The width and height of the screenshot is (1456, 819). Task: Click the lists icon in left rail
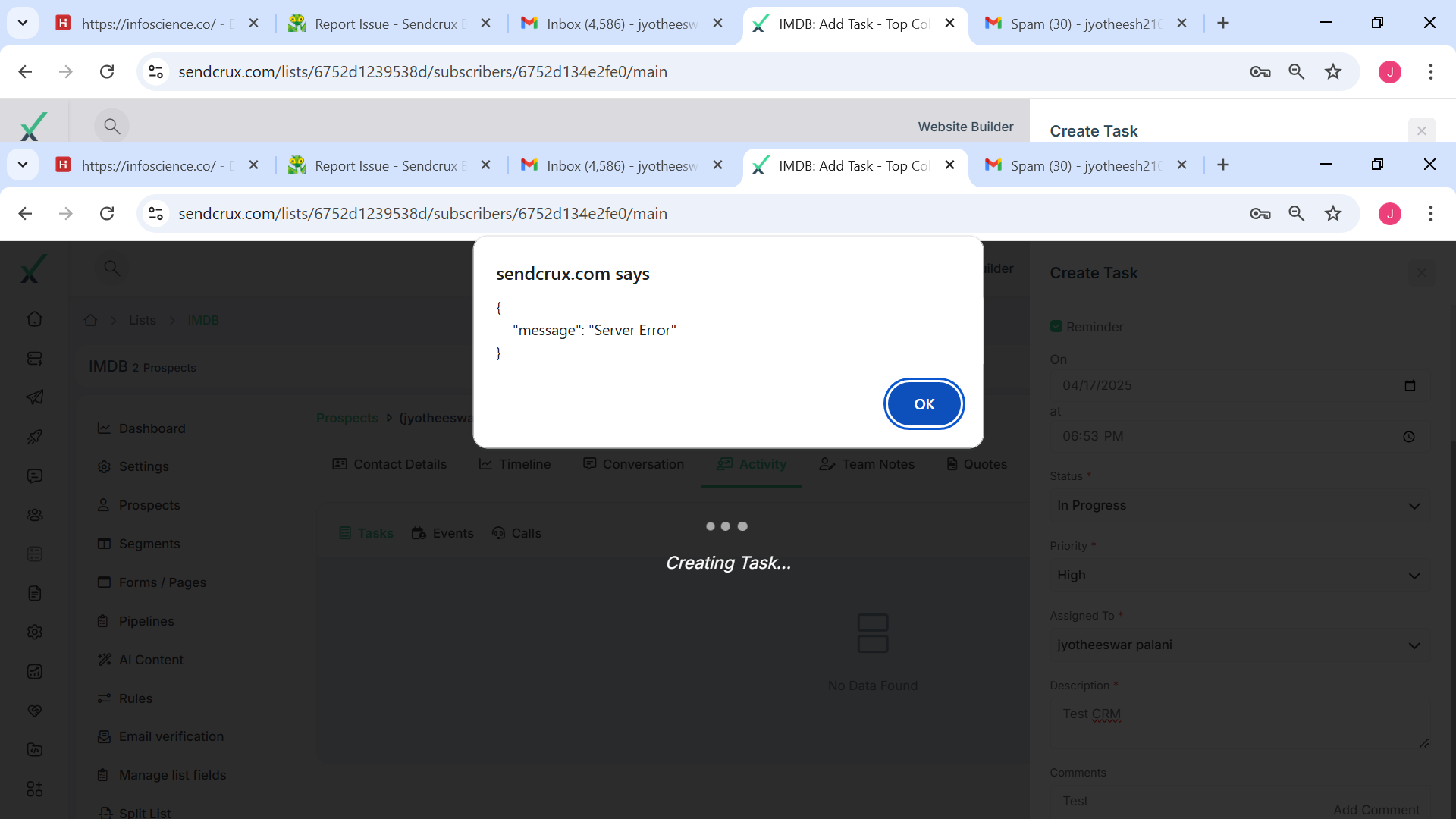[x=34, y=358]
